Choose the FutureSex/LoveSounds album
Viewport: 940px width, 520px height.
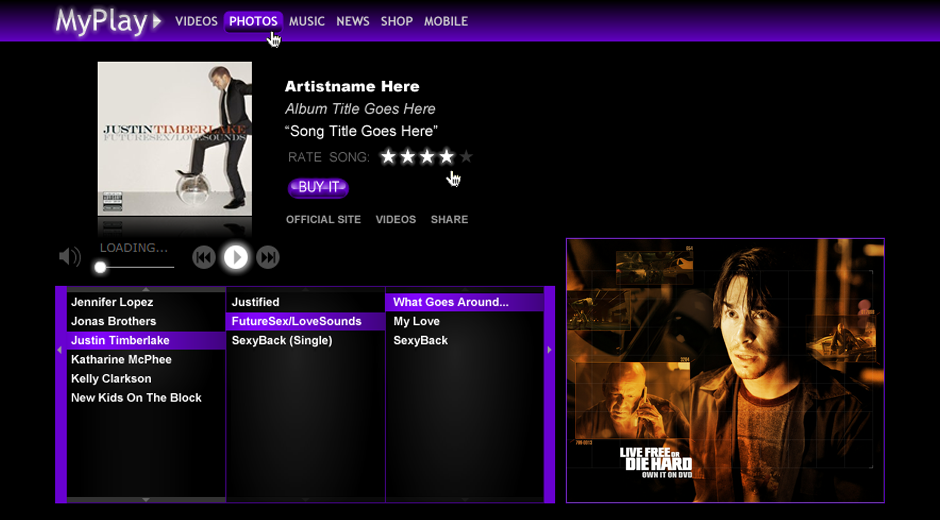(306, 321)
